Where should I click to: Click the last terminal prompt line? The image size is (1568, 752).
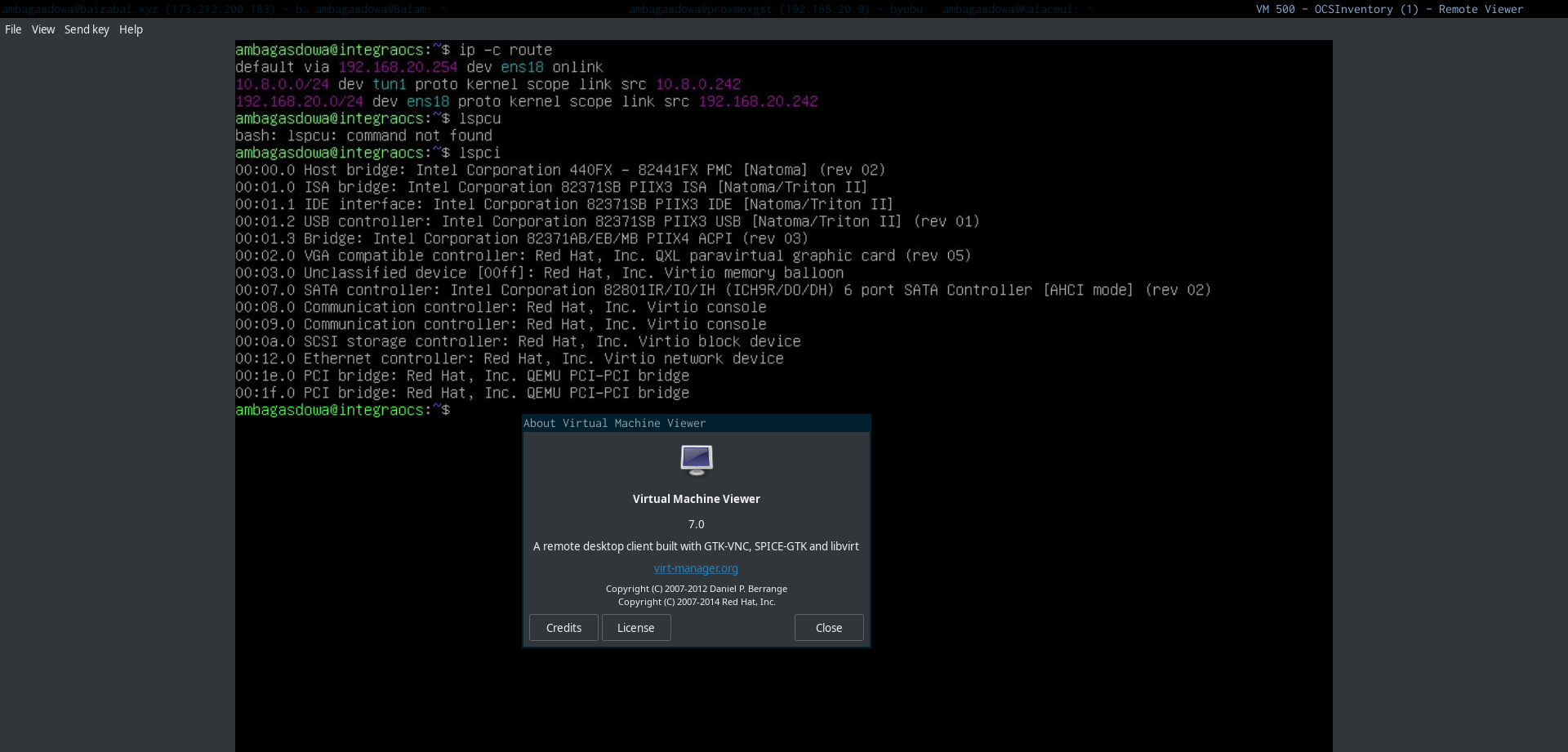click(x=343, y=410)
